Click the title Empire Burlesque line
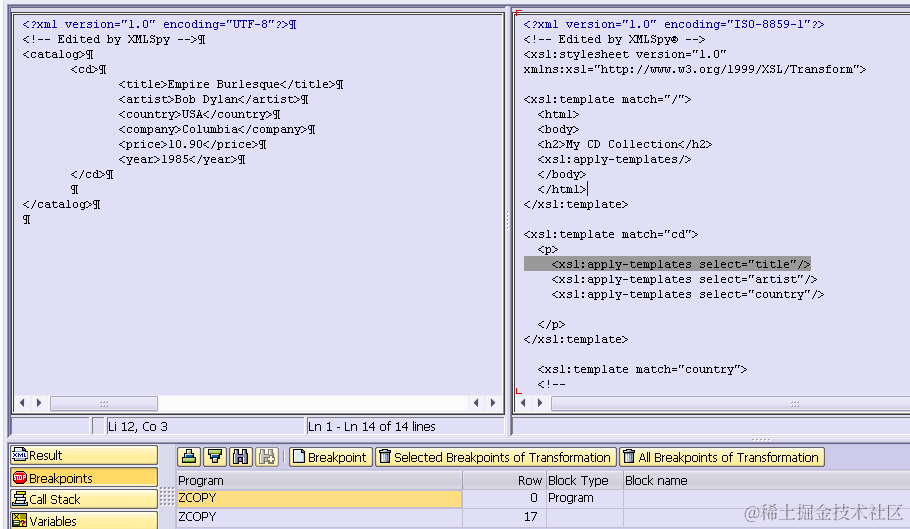Viewport: 910px width, 529px height. (x=230, y=84)
